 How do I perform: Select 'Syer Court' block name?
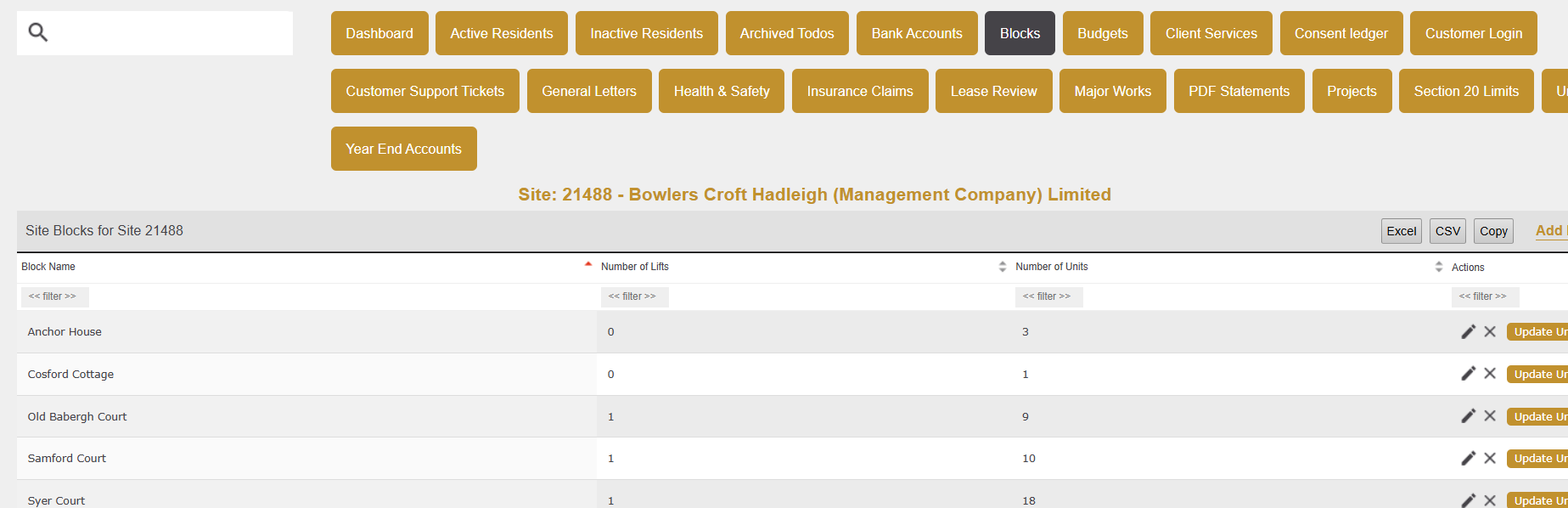point(56,500)
